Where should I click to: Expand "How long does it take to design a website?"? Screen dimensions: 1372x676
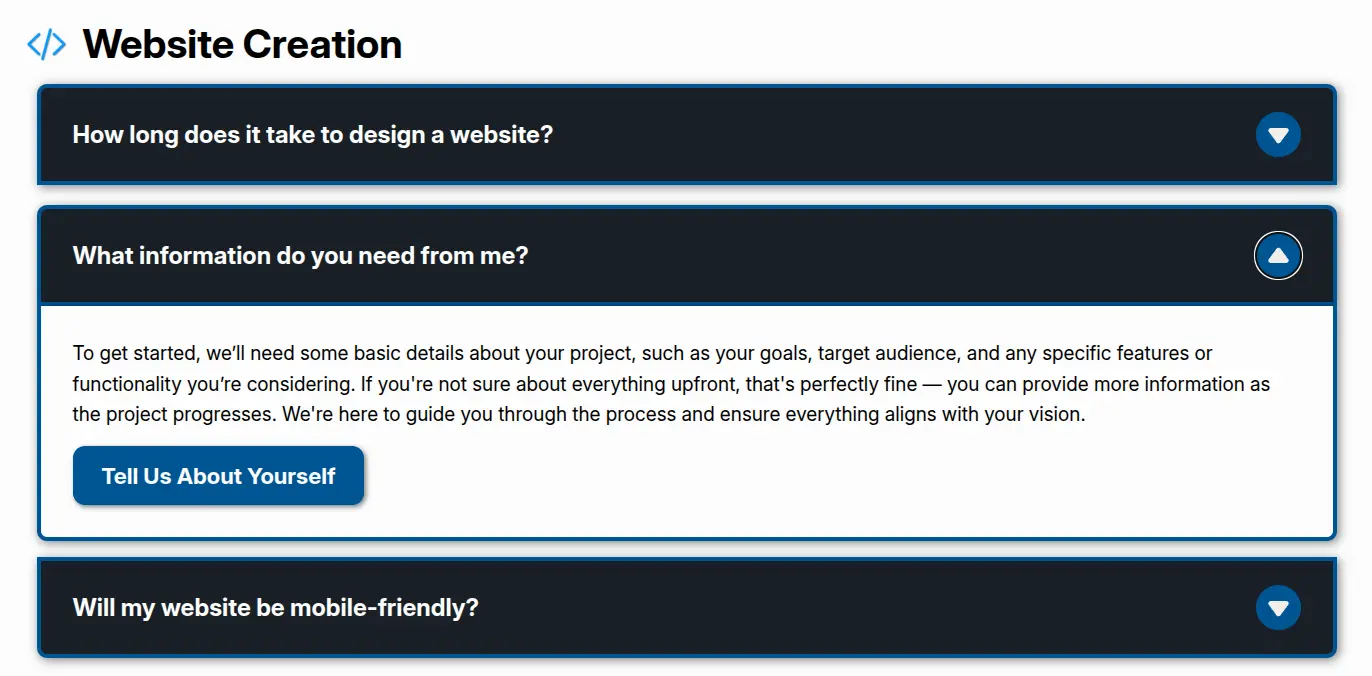tap(312, 135)
